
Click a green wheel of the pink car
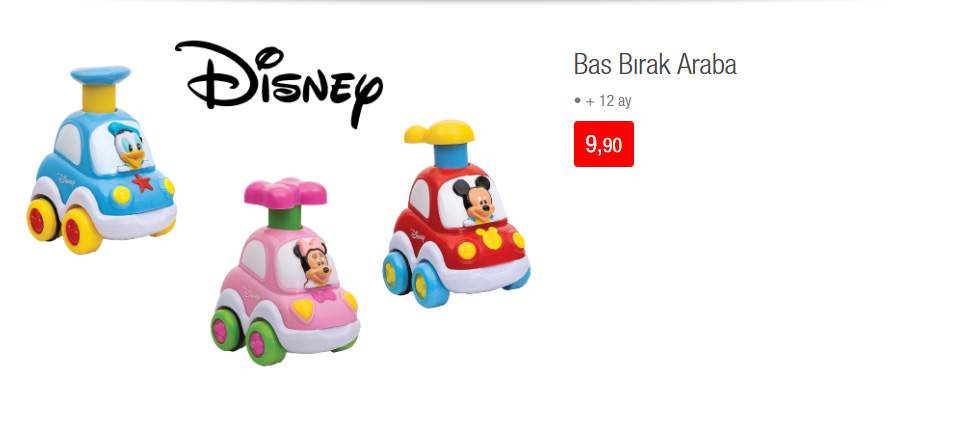click(265, 342)
